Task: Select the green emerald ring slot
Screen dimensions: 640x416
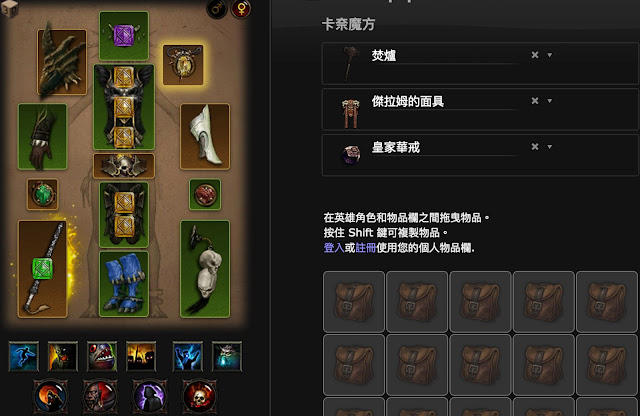Action: coord(42,194)
